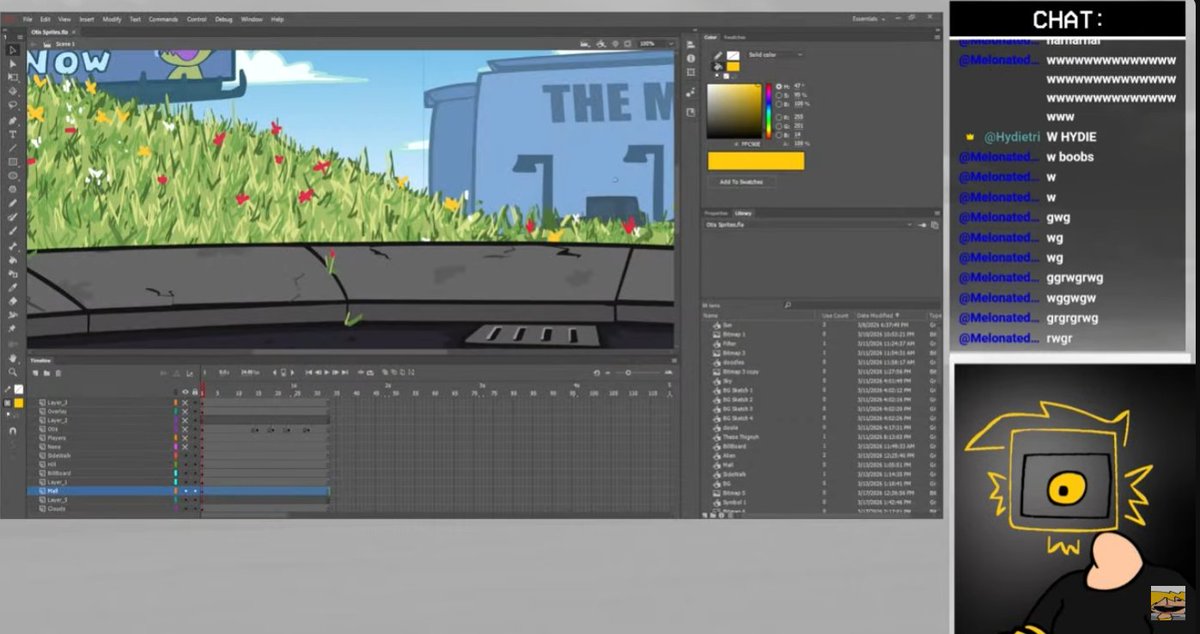Toggle the Loop playback icon
The height and width of the screenshot is (634, 1200).
point(372,372)
